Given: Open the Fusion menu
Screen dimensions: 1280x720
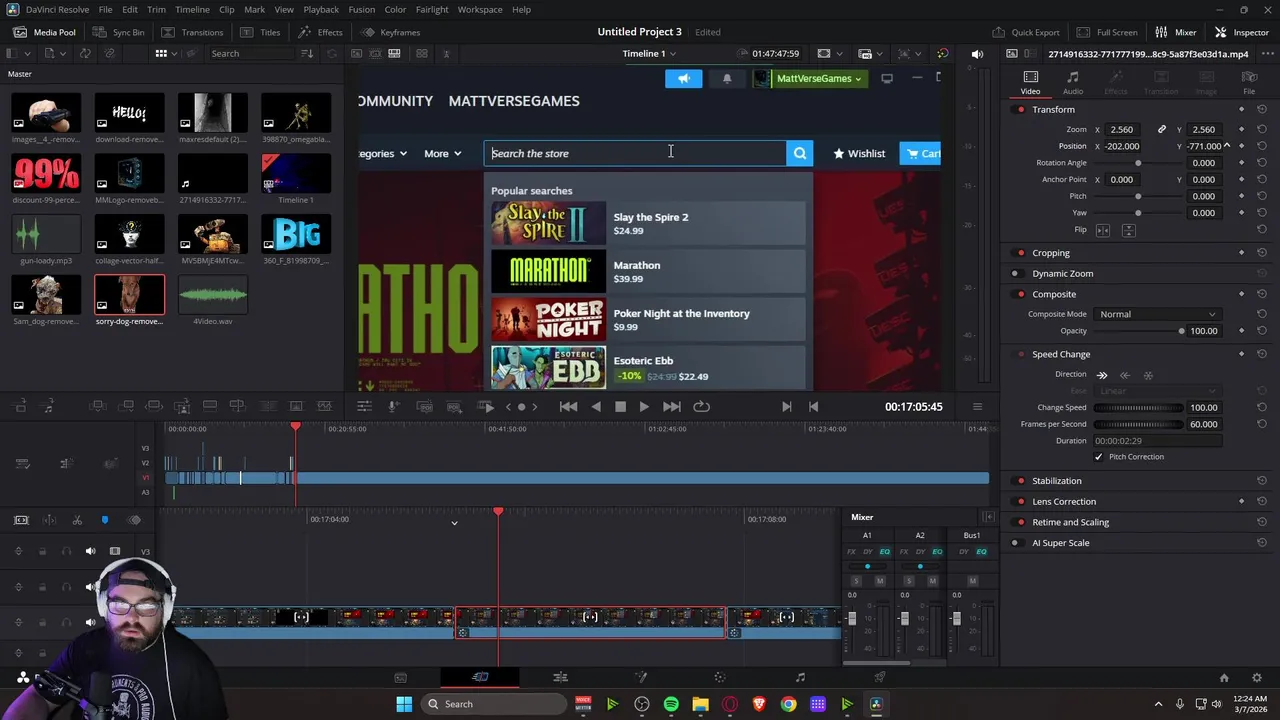Looking at the screenshot, I should pyautogui.click(x=362, y=9).
